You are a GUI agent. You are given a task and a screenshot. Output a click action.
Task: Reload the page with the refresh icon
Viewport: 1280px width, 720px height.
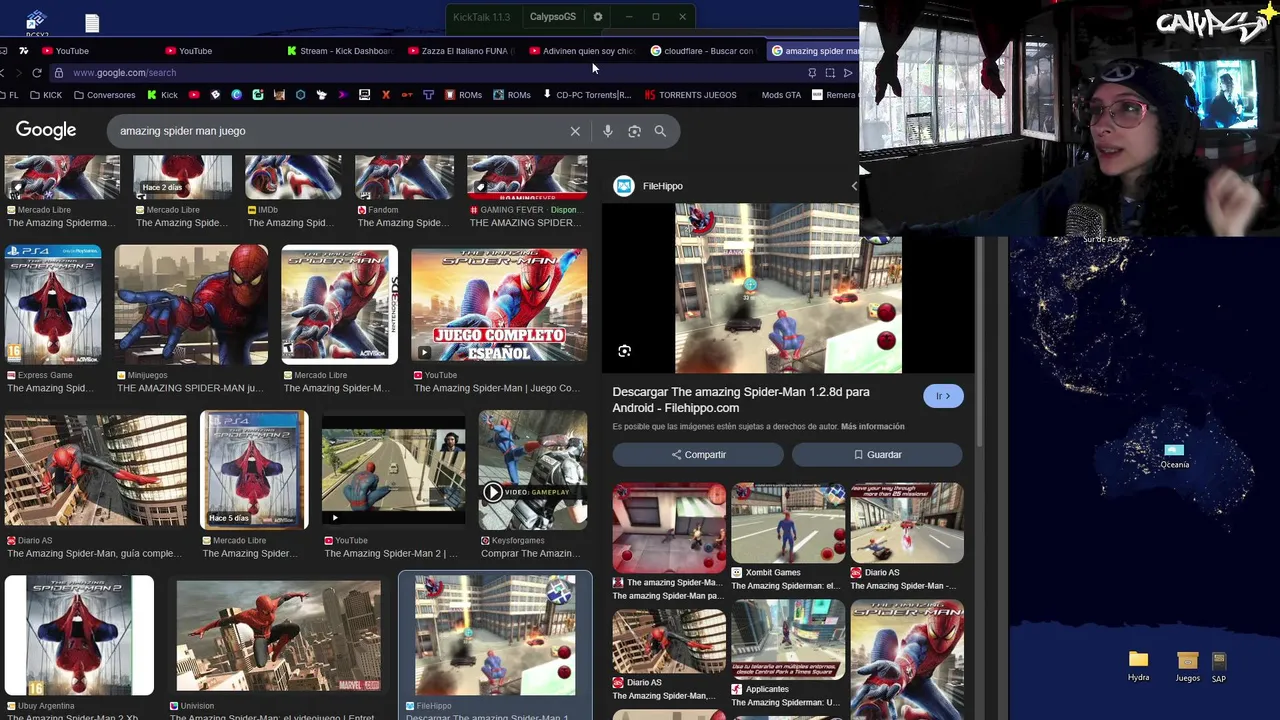coord(37,72)
